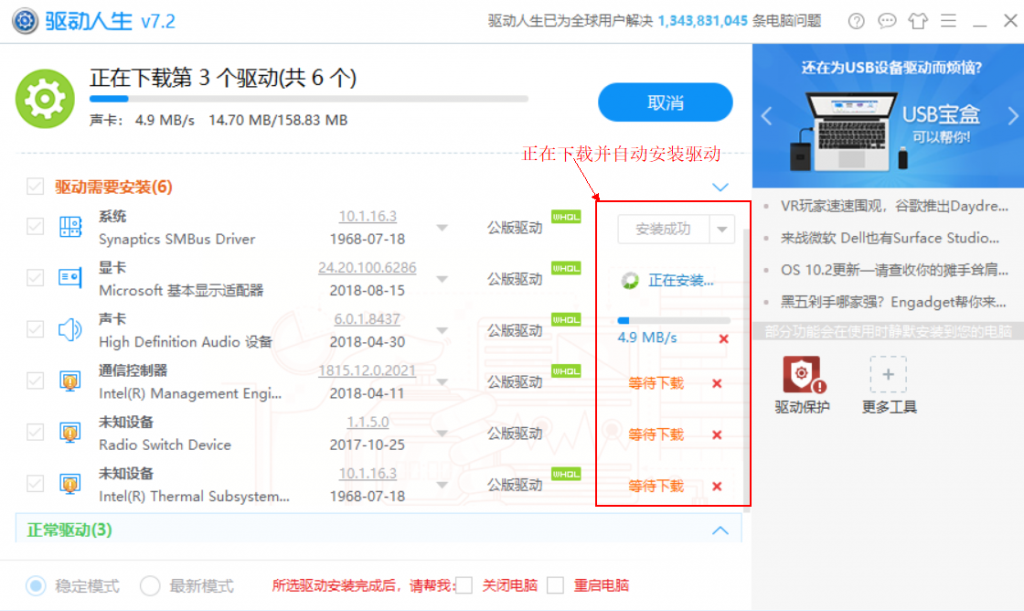Open the VR玩家速速围观 news link
This screenshot has width=1024, height=611.
pos(885,206)
